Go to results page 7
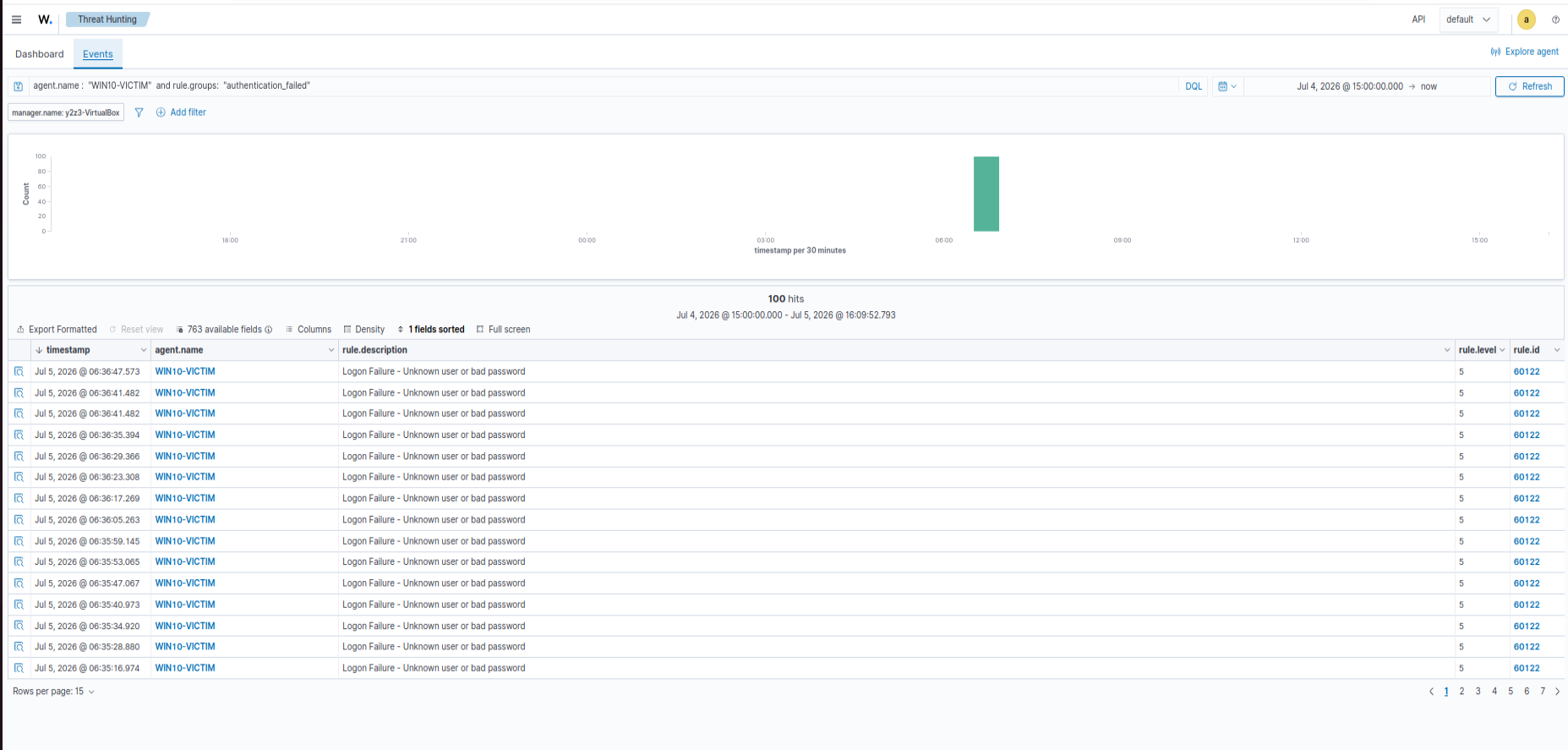Screen dimensions: 1568x750 1543,692
